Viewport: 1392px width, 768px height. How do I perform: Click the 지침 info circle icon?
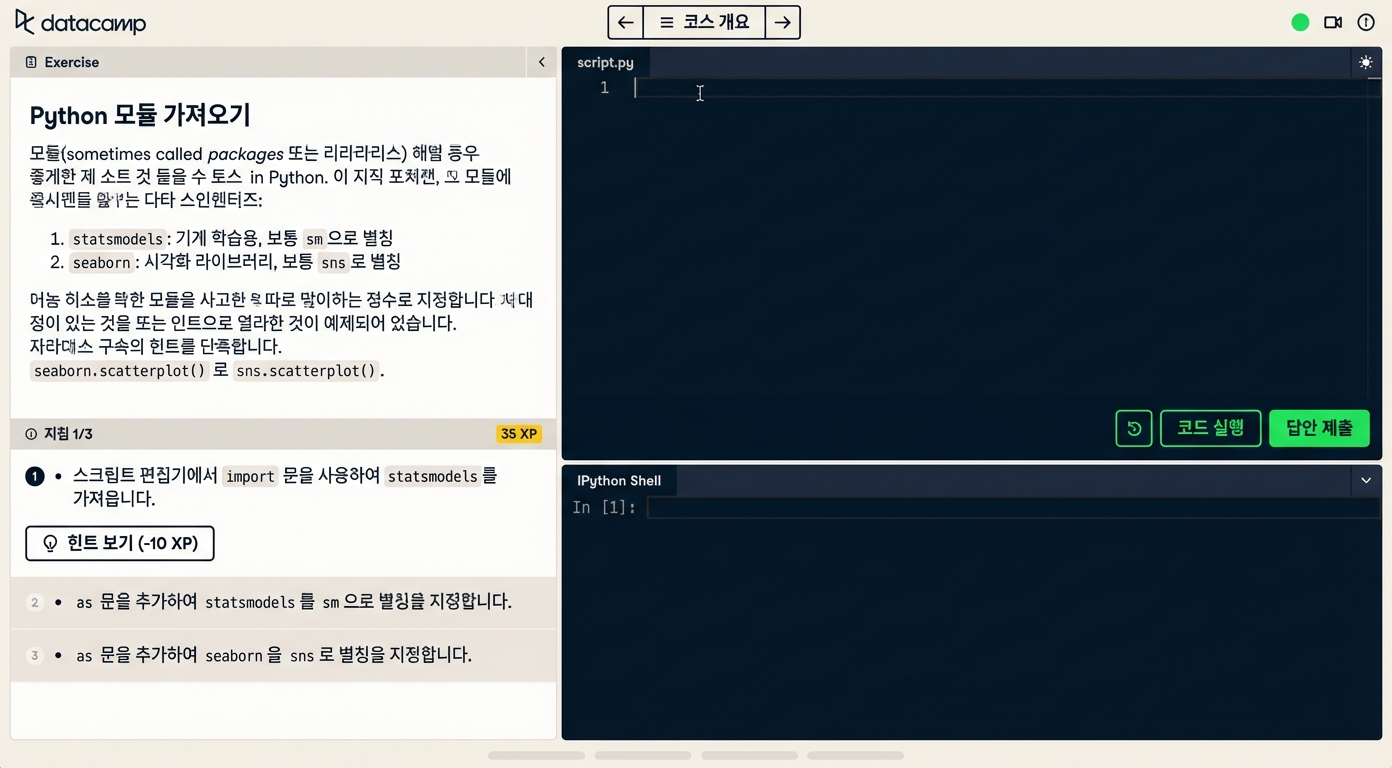31,434
